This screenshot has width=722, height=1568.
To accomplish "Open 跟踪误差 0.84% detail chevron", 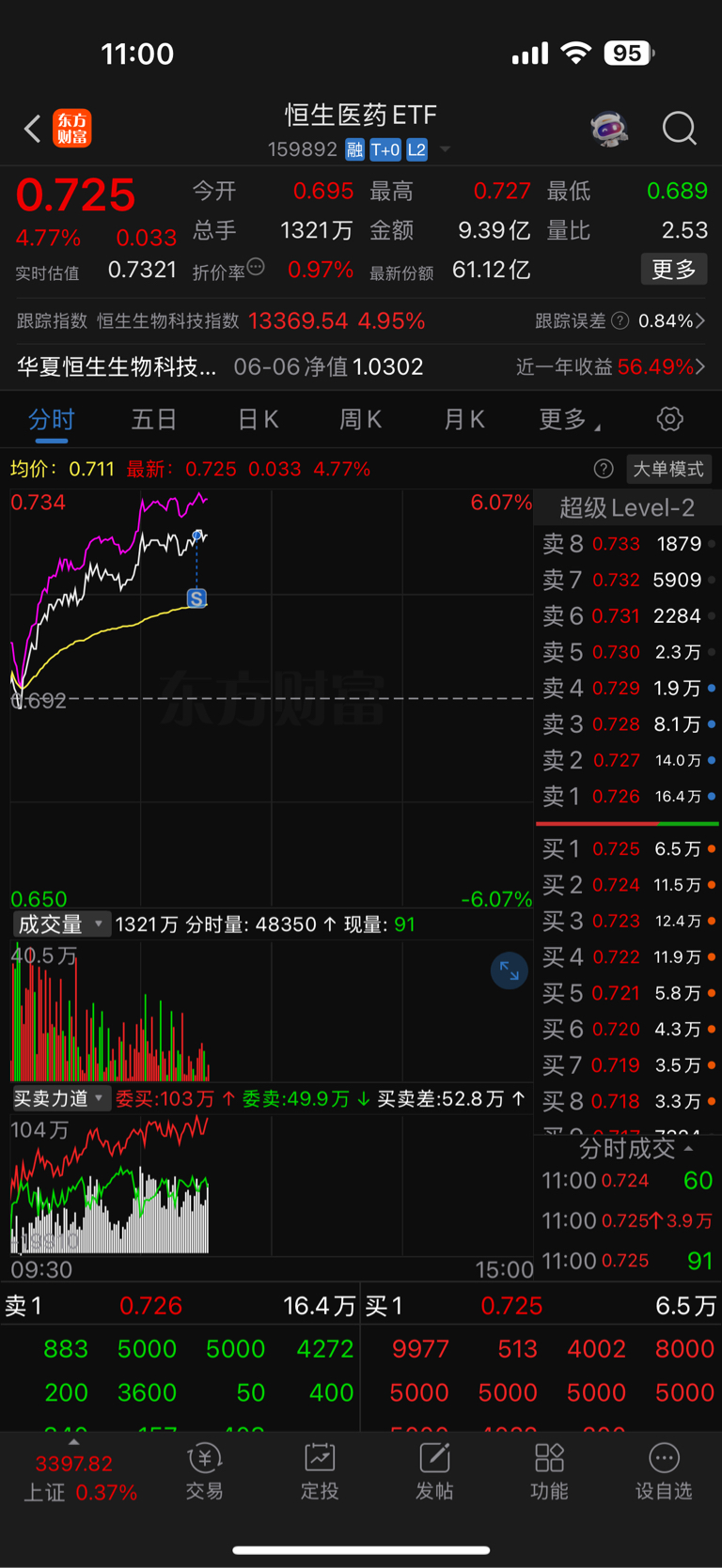I will point(700,321).
